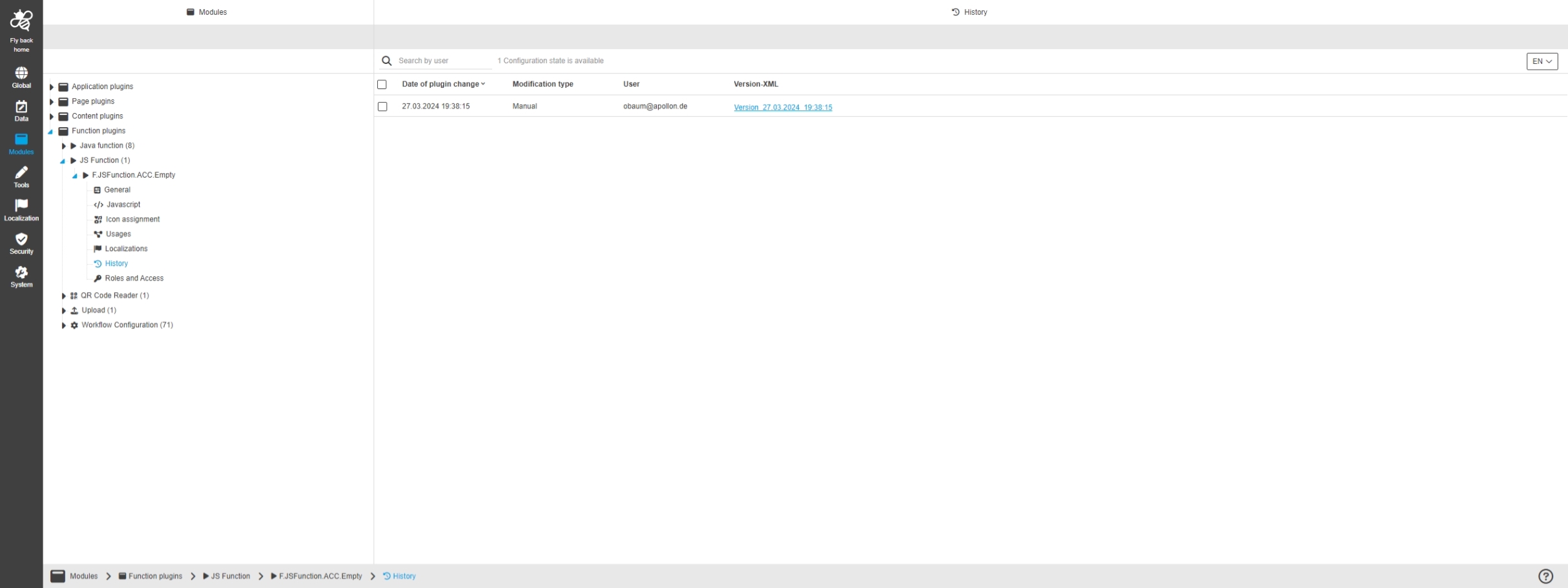Open Usages in the tree
The image size is (1568, 588).
pos(119,234)
